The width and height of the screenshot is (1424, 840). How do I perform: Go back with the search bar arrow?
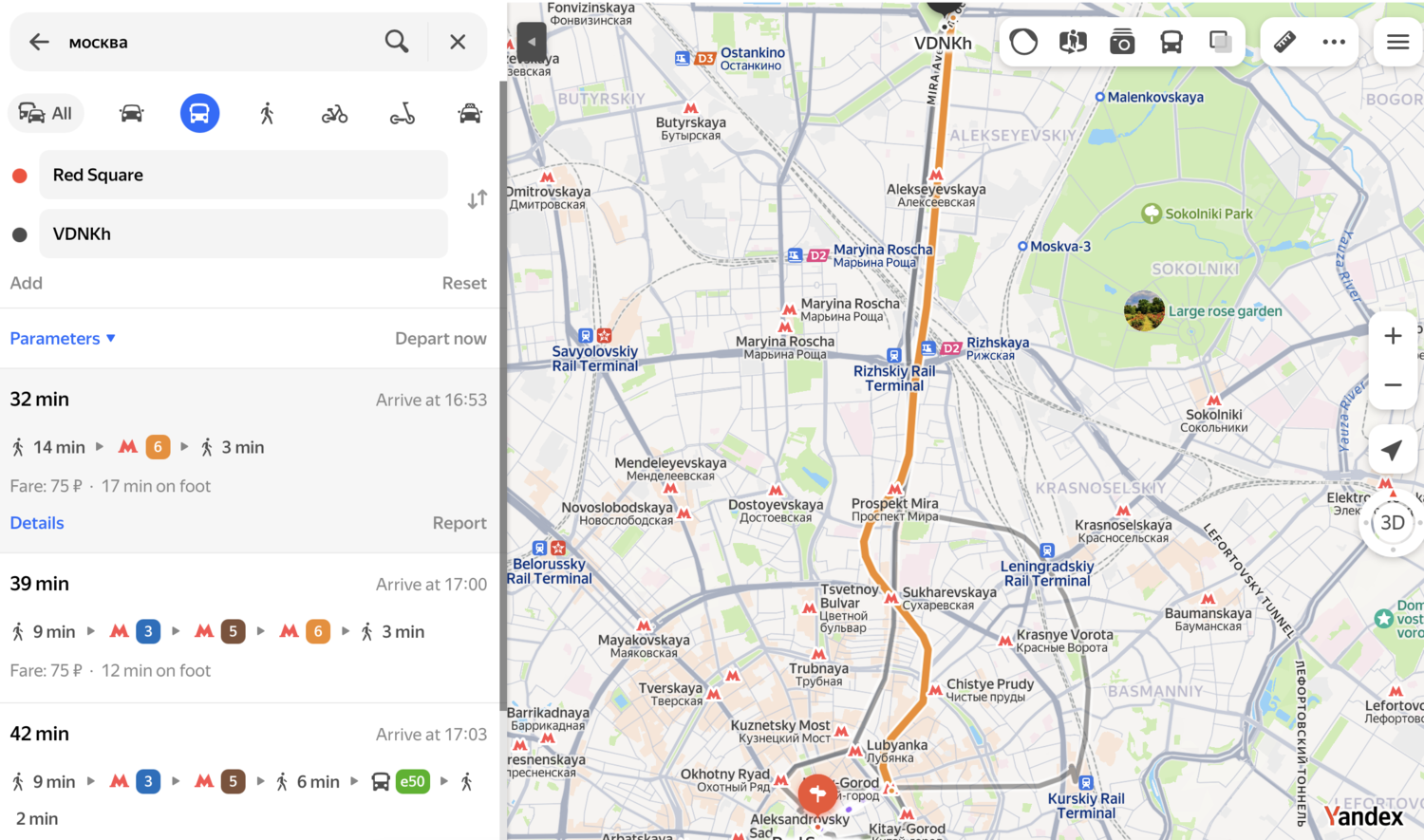coord(39,42)
